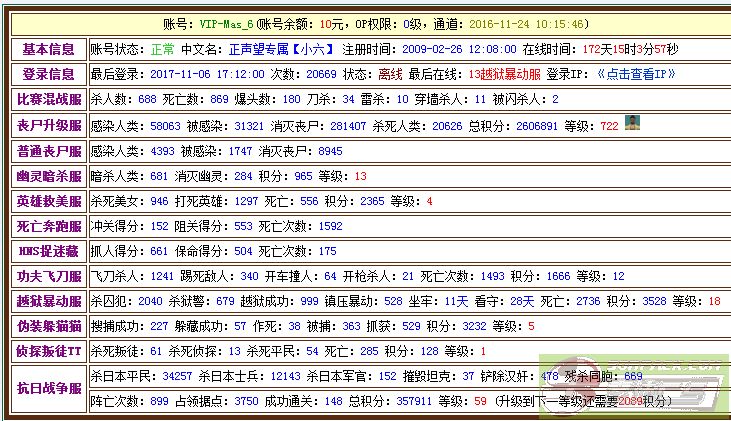
Task: Click the 飞刀杀人 value 1241
Action: (162, 276)
